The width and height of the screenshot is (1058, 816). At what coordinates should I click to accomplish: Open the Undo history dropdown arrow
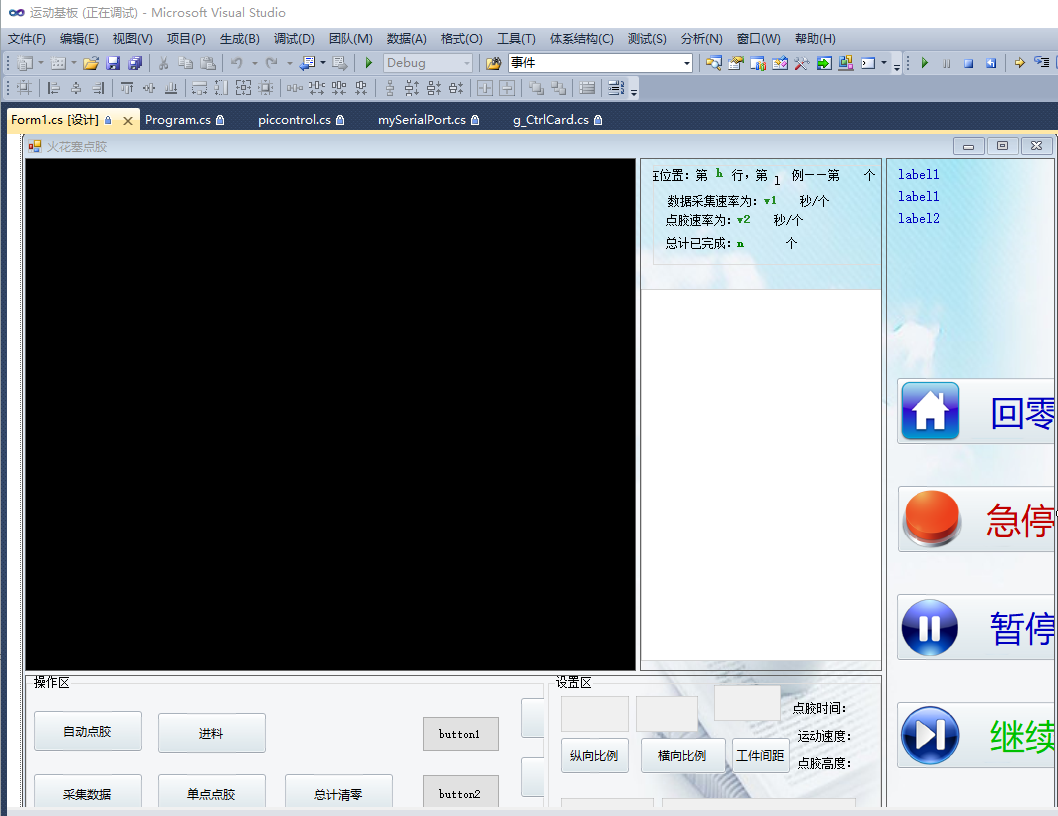[x=254, y=63]
